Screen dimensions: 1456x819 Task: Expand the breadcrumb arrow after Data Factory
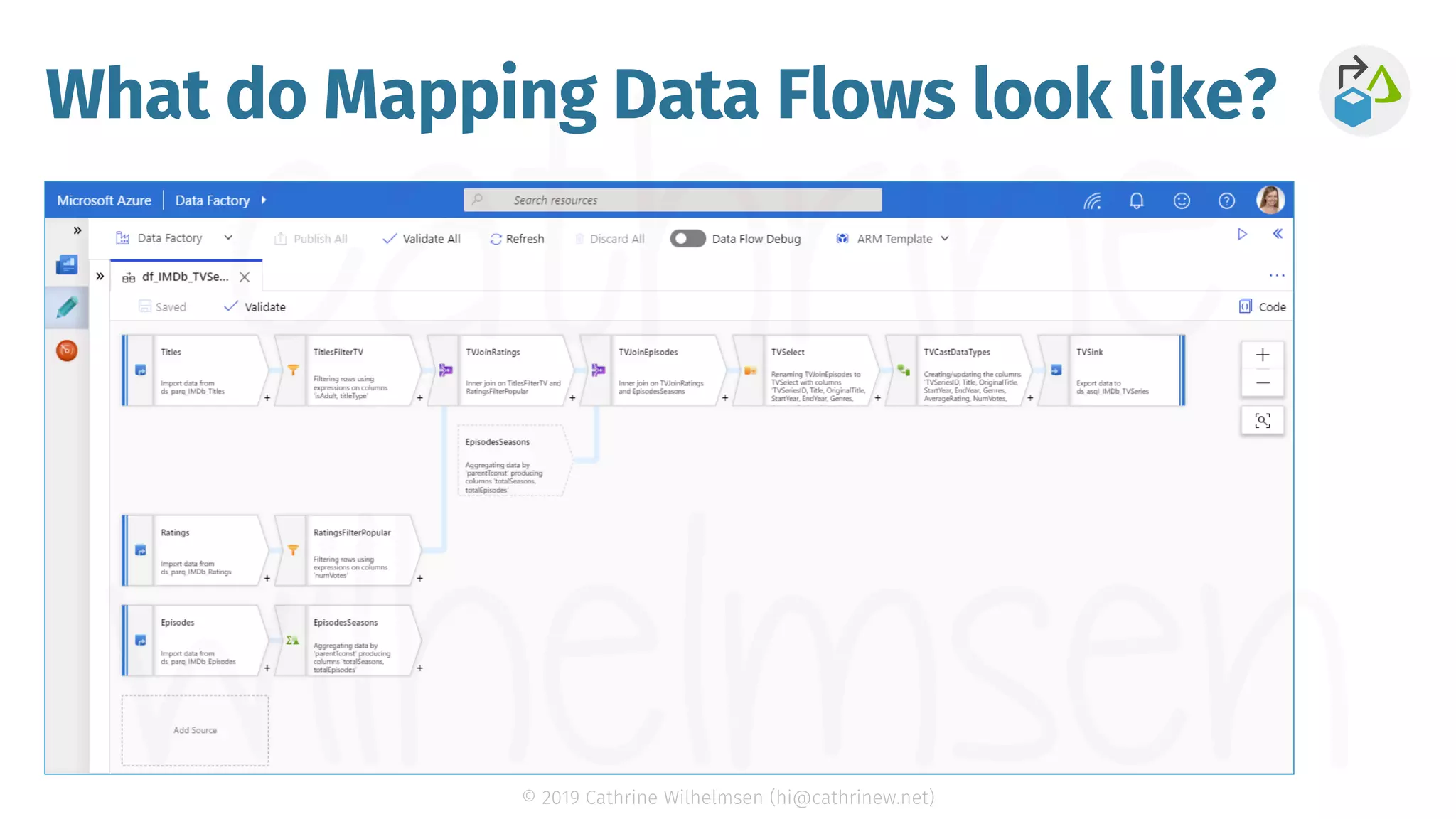point(263,200)
